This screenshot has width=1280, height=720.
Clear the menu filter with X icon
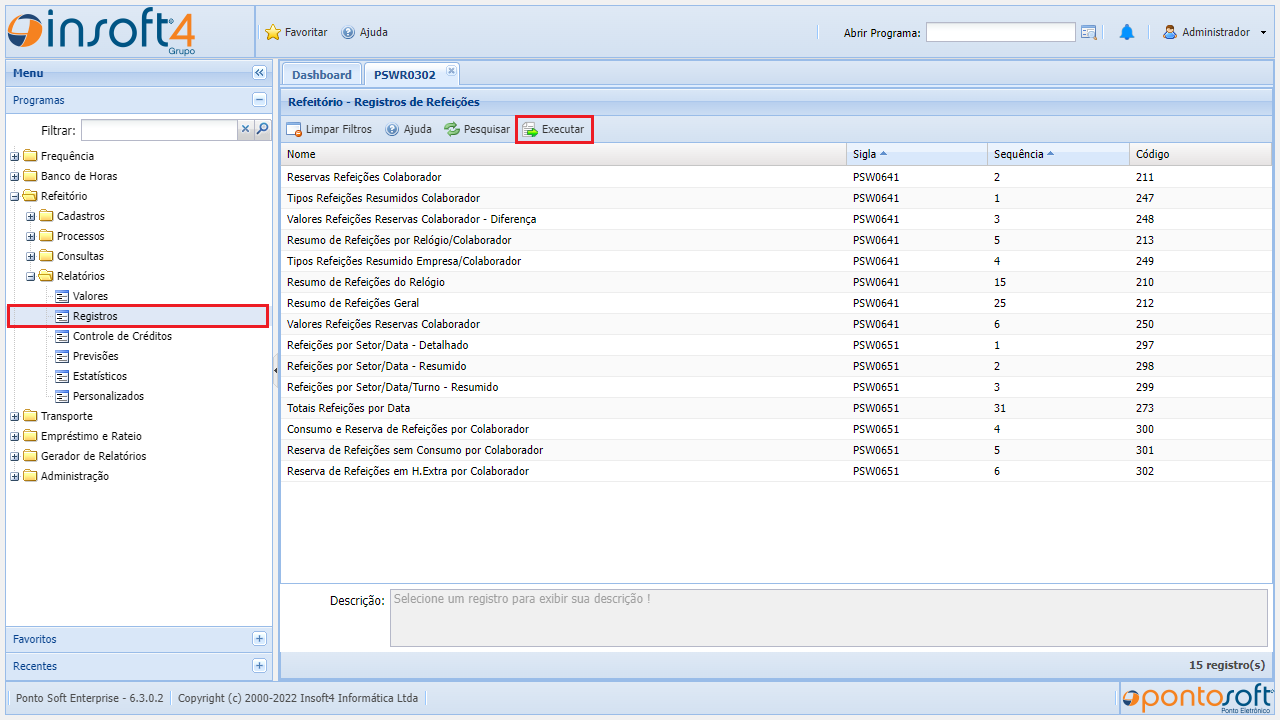click(245, 129)
